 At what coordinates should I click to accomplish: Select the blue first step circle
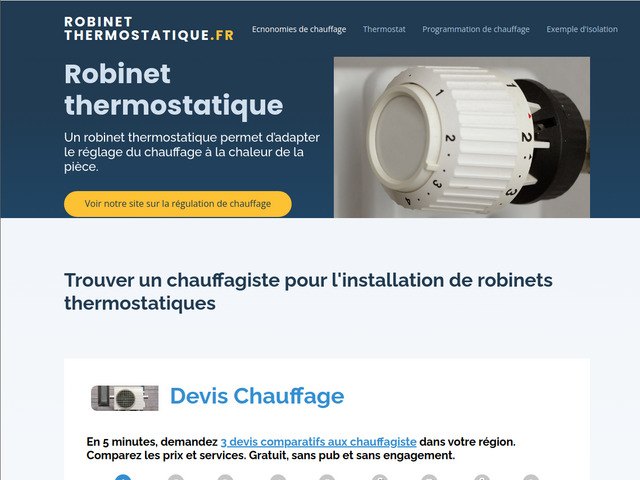click(x=123, y=477)
